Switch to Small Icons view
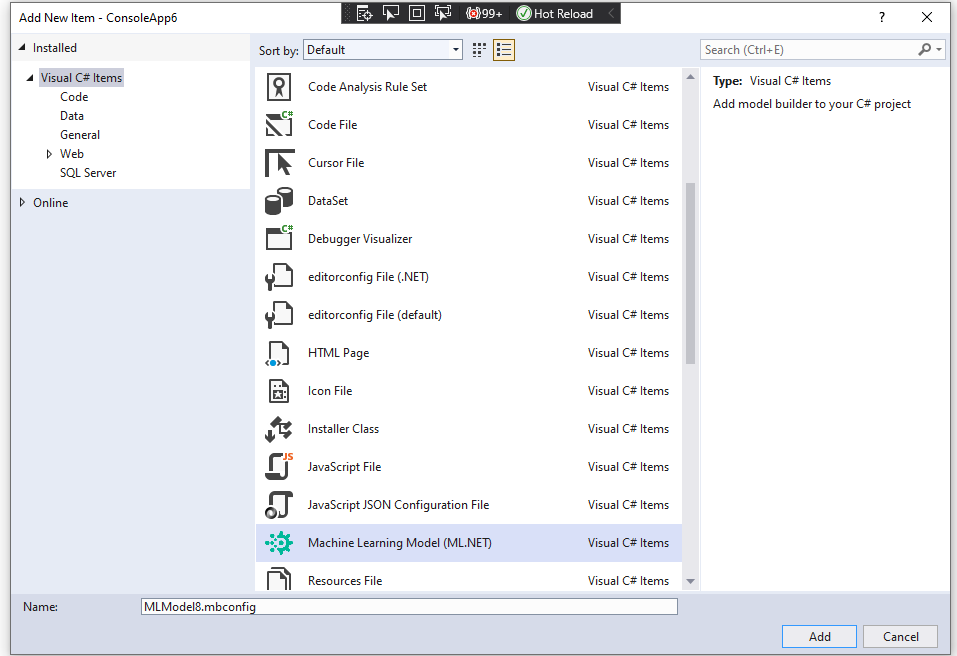Image resolution: width=957 pixels, height=656 pixels. pos(481,49)
